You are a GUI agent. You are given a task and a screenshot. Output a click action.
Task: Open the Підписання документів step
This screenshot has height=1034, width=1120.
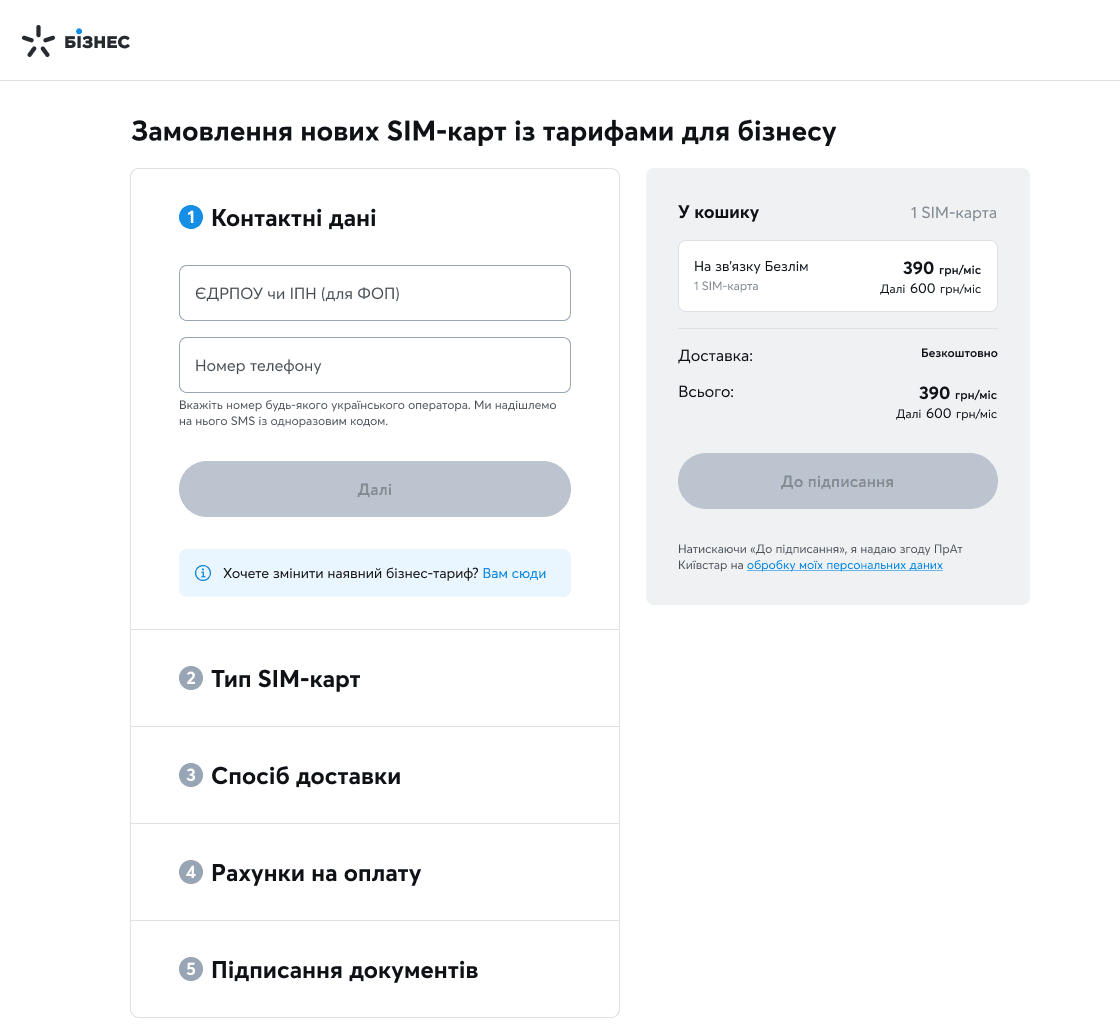click(375, 970)
